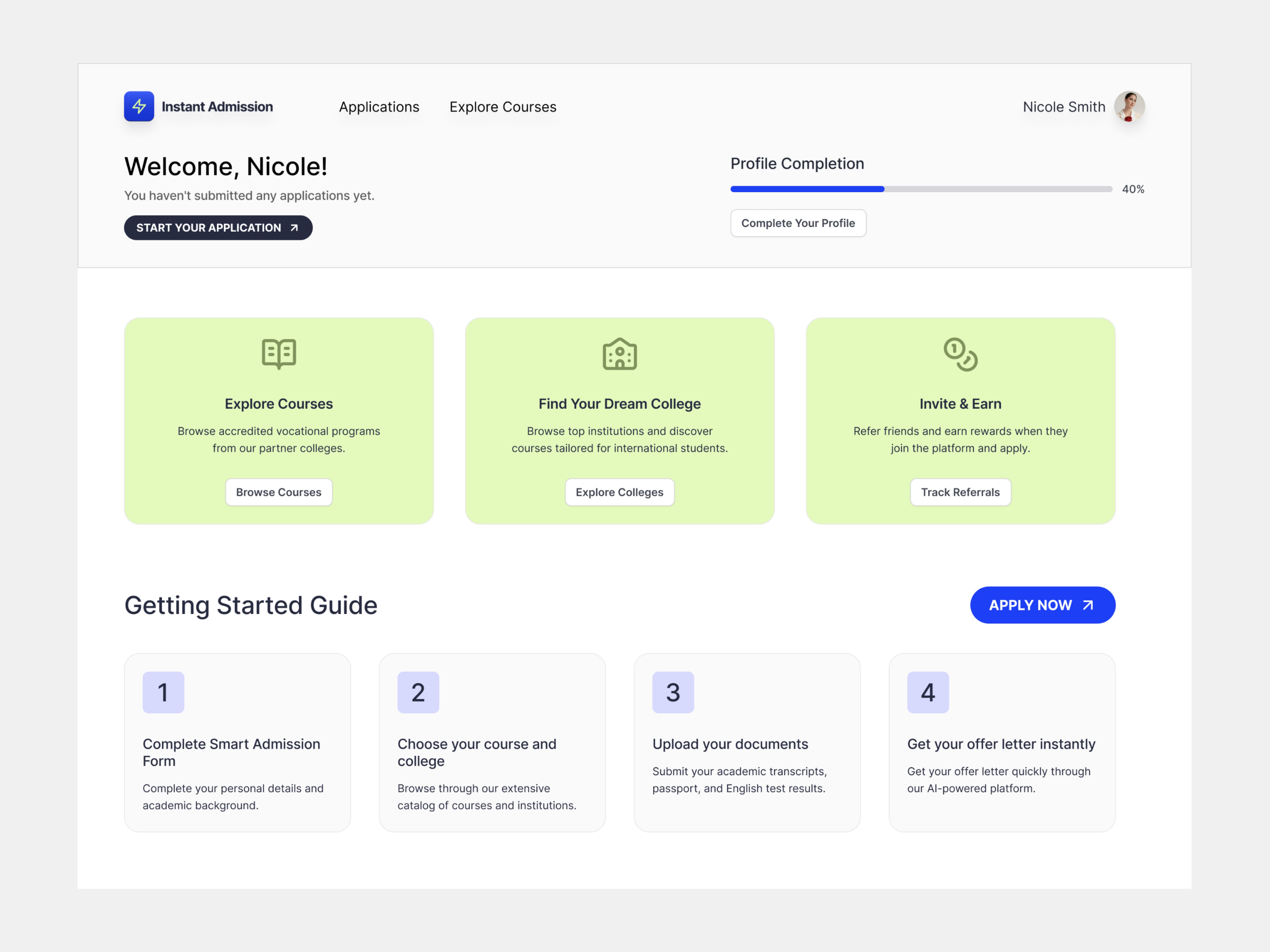
Task: Click the step 2 number badge
Action: coord(418,692)
